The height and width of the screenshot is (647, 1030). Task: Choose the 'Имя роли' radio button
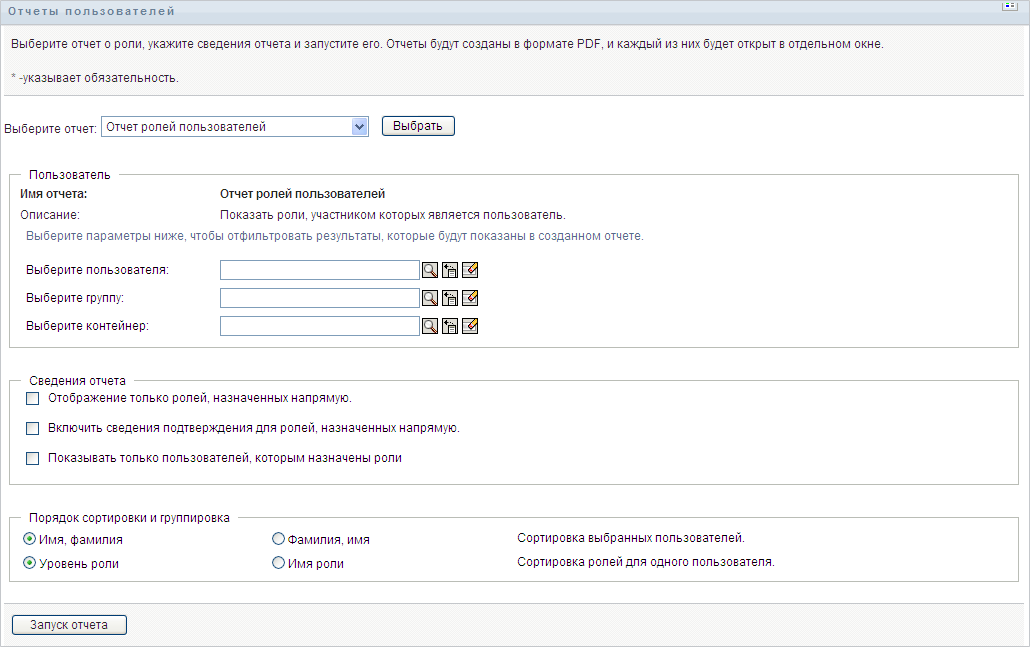coord(279,563)
